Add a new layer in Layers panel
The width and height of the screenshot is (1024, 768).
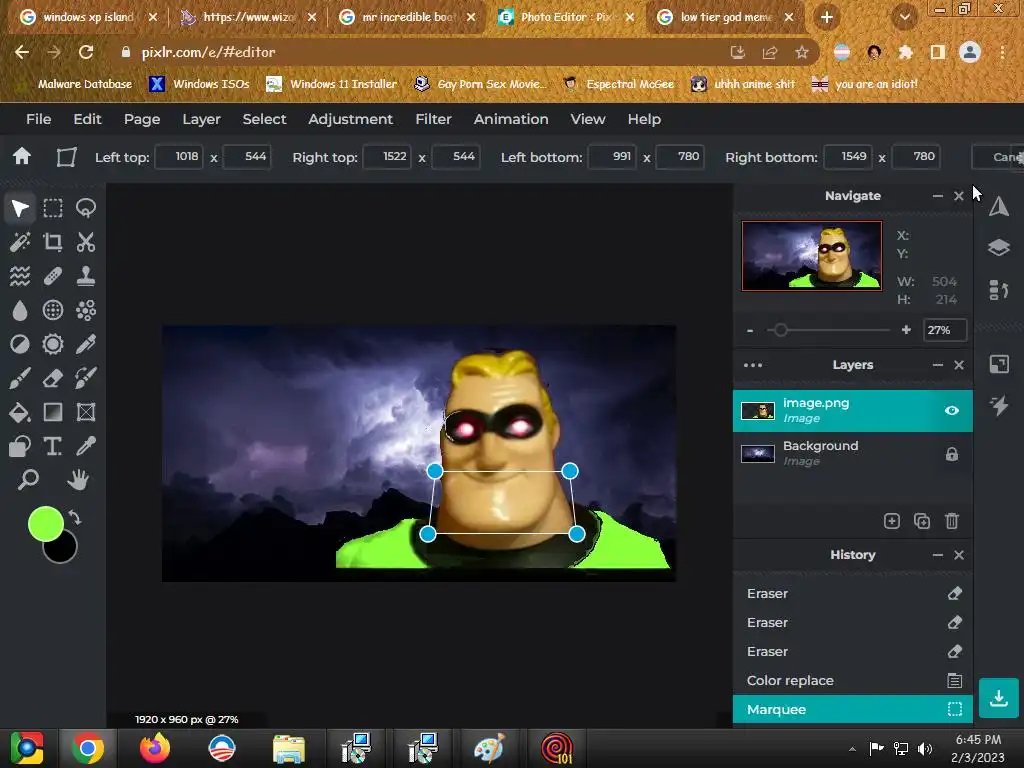891,520
